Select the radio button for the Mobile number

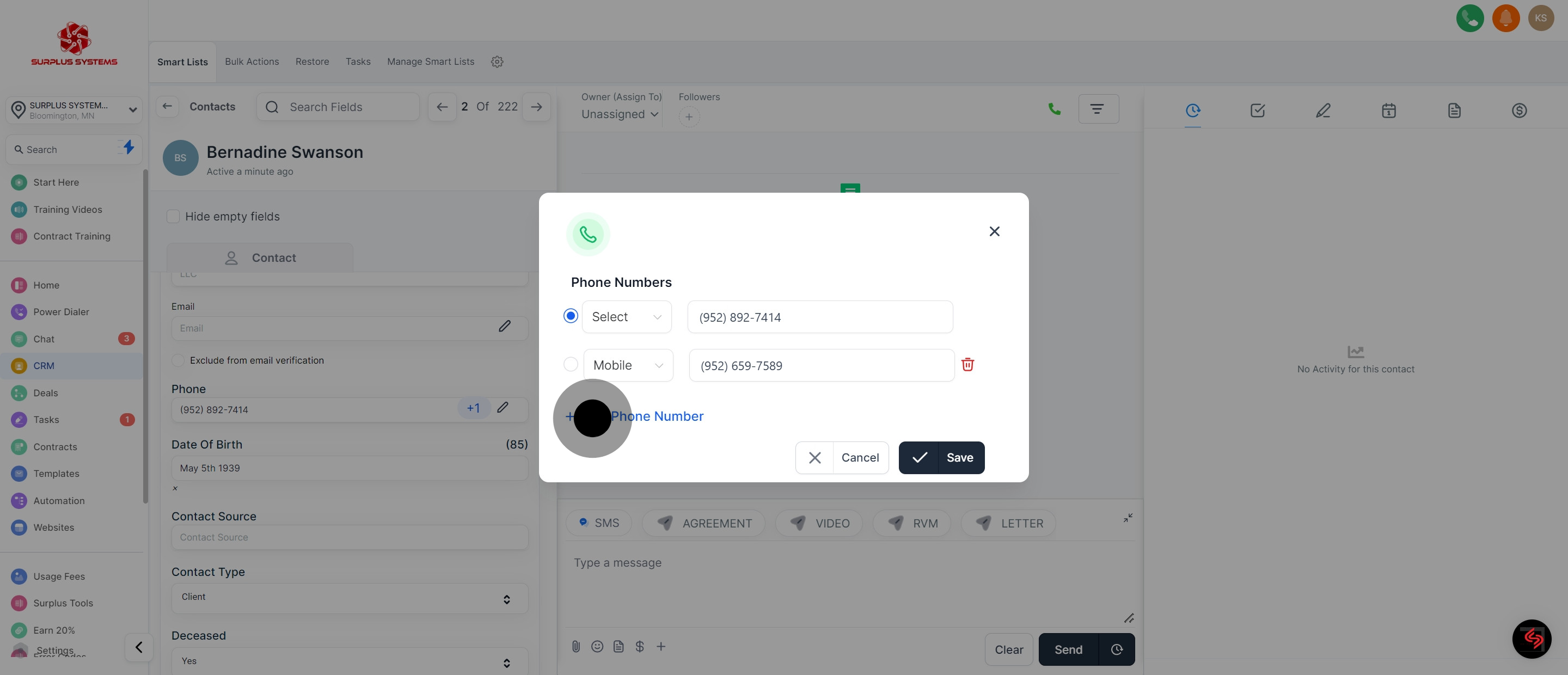571,365
